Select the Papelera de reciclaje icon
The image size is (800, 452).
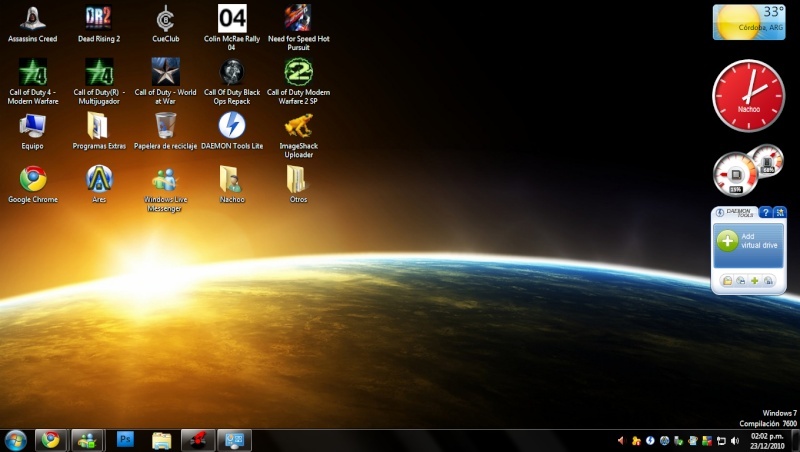point(165,131)
